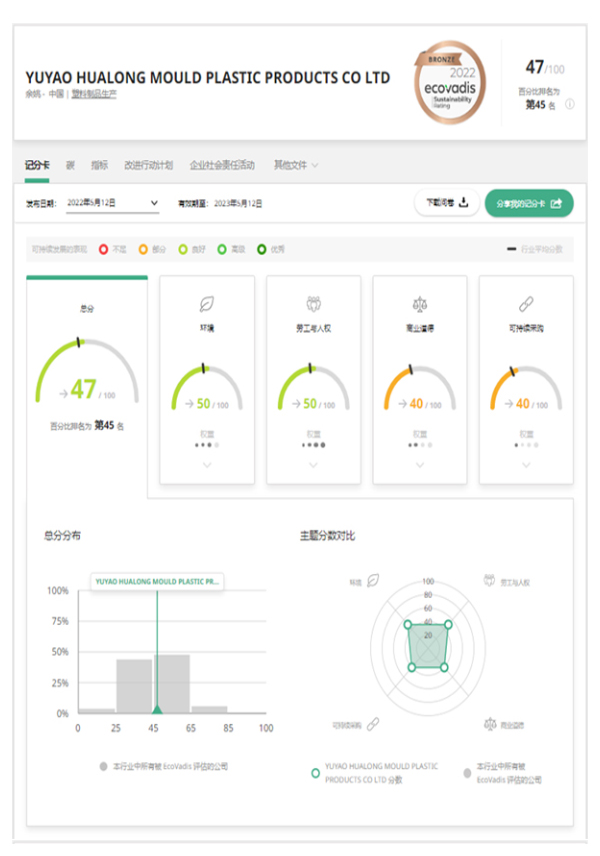The height and width of the screenshot is (856, 600).
Task: Click the grey legend dot under distribution chart
Action: coord(103,766)
